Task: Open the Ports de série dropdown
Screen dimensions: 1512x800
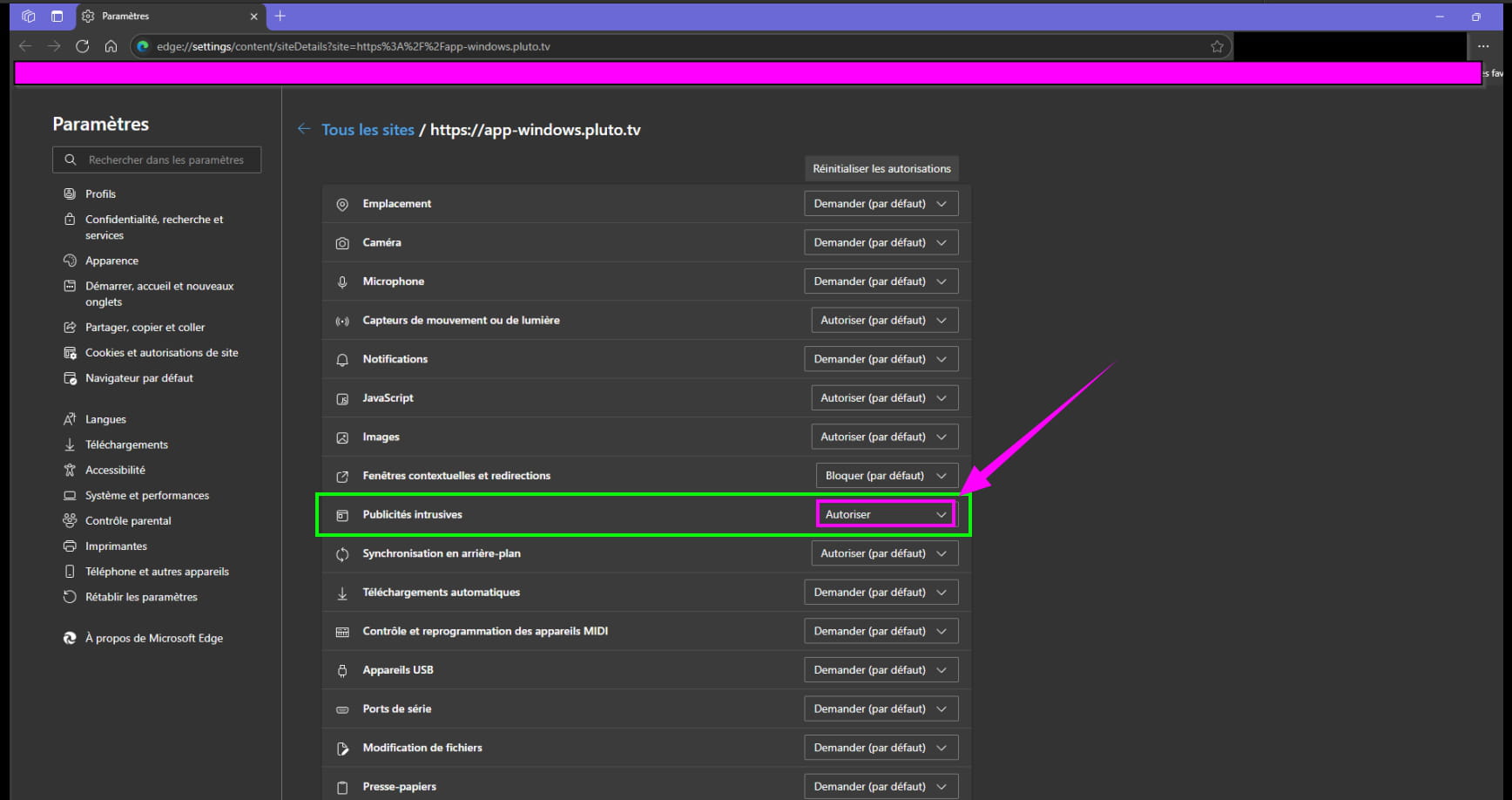Action: tap(881, 708)
